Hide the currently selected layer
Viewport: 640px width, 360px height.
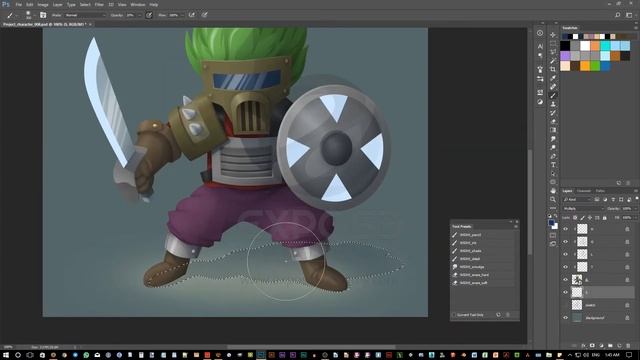(565, 292)
